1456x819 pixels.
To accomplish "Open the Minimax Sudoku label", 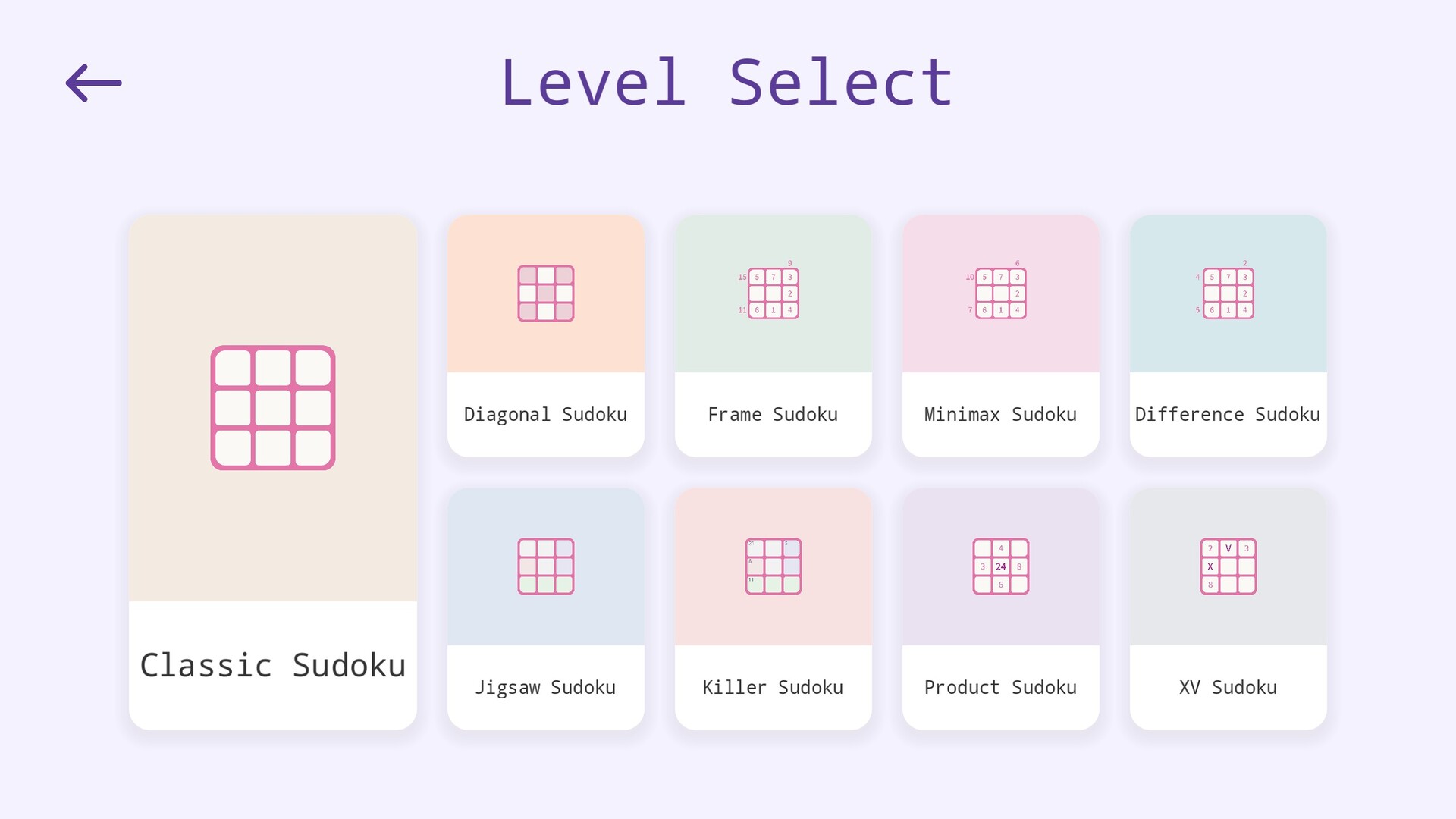I will [1001, 414].
